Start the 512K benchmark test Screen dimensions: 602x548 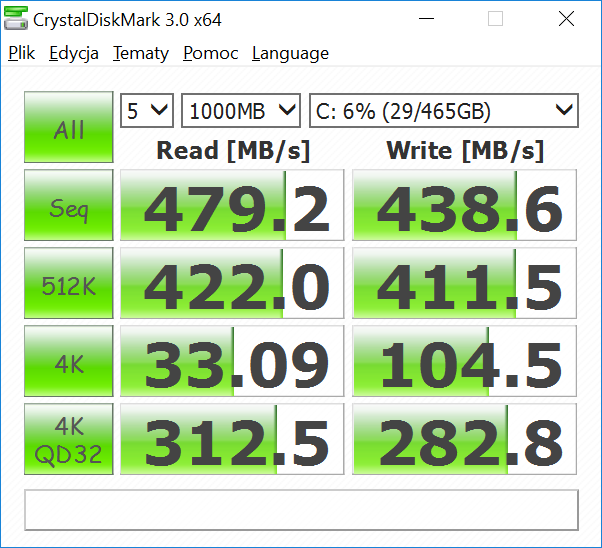(x=69, y=283)
